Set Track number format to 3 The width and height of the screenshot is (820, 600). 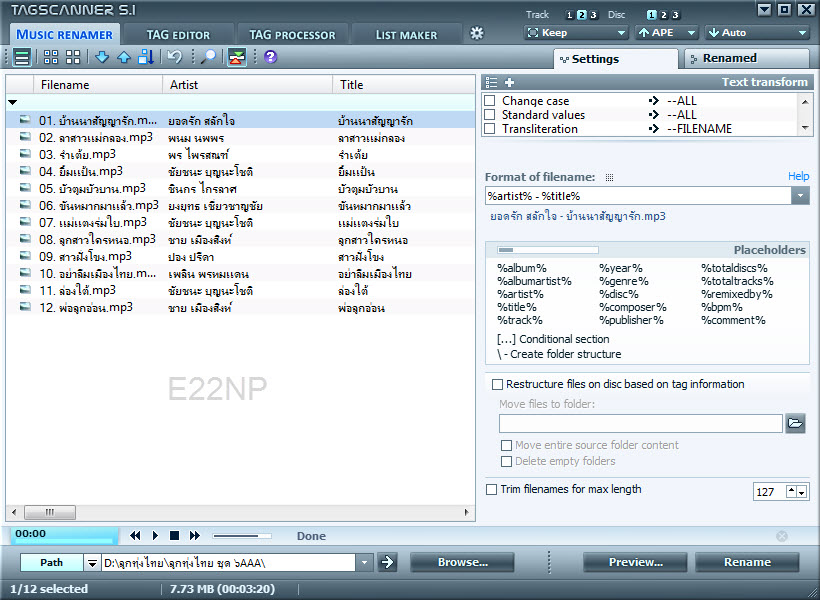pyautogui.click(x=594, y=15)
